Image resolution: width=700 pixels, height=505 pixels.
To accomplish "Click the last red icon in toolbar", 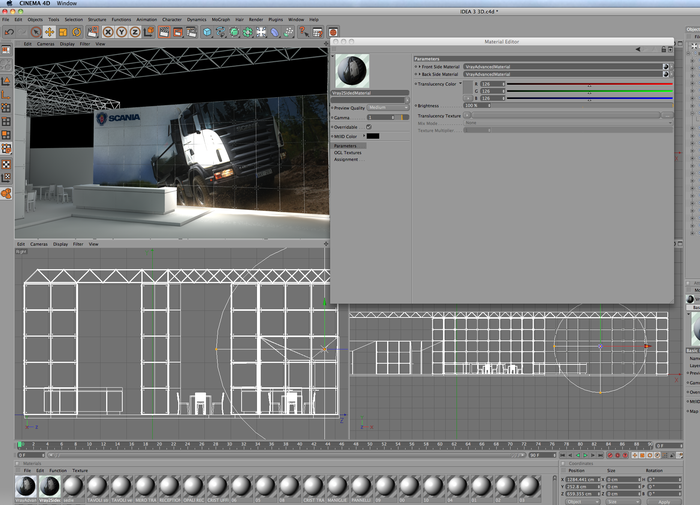I will tap(333, 32).
